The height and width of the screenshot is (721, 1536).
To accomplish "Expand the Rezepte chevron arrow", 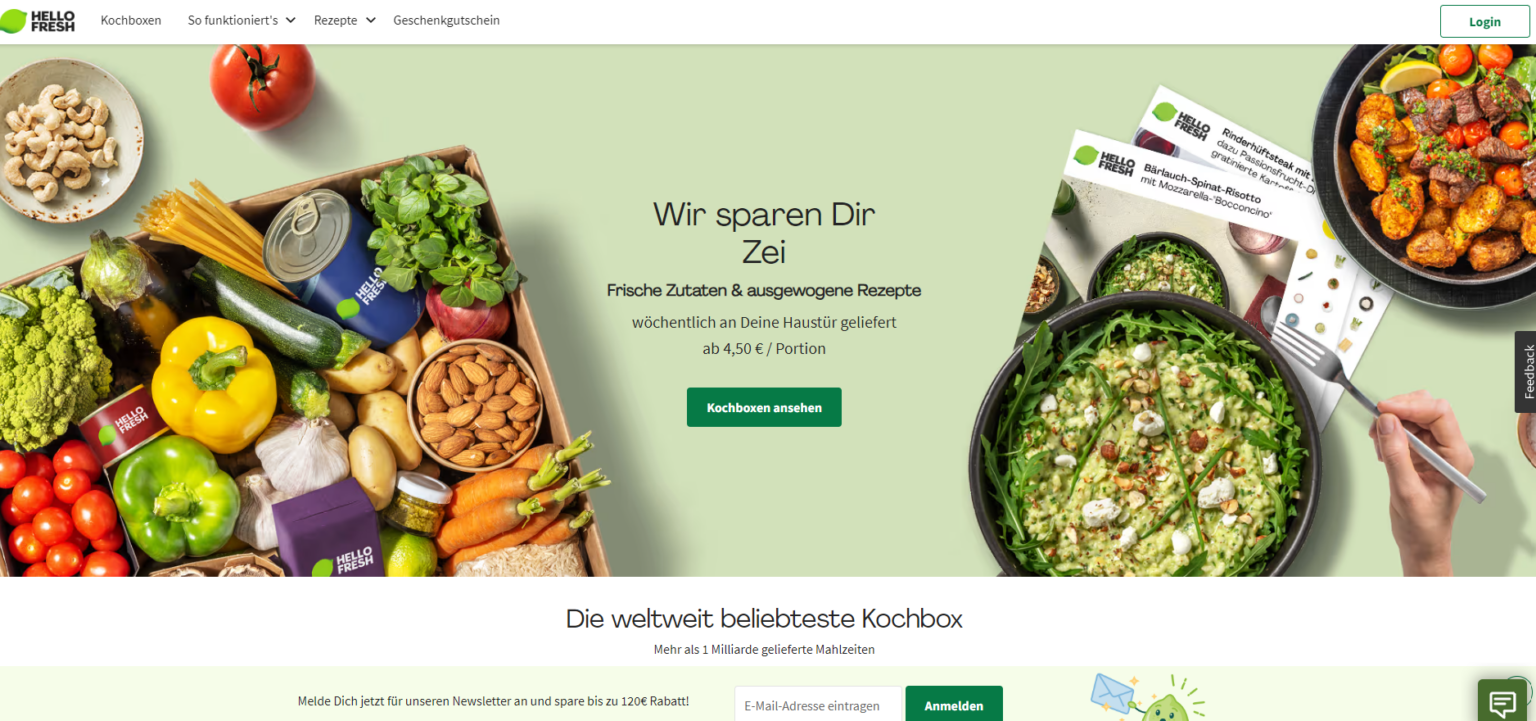I will point(370,20).
